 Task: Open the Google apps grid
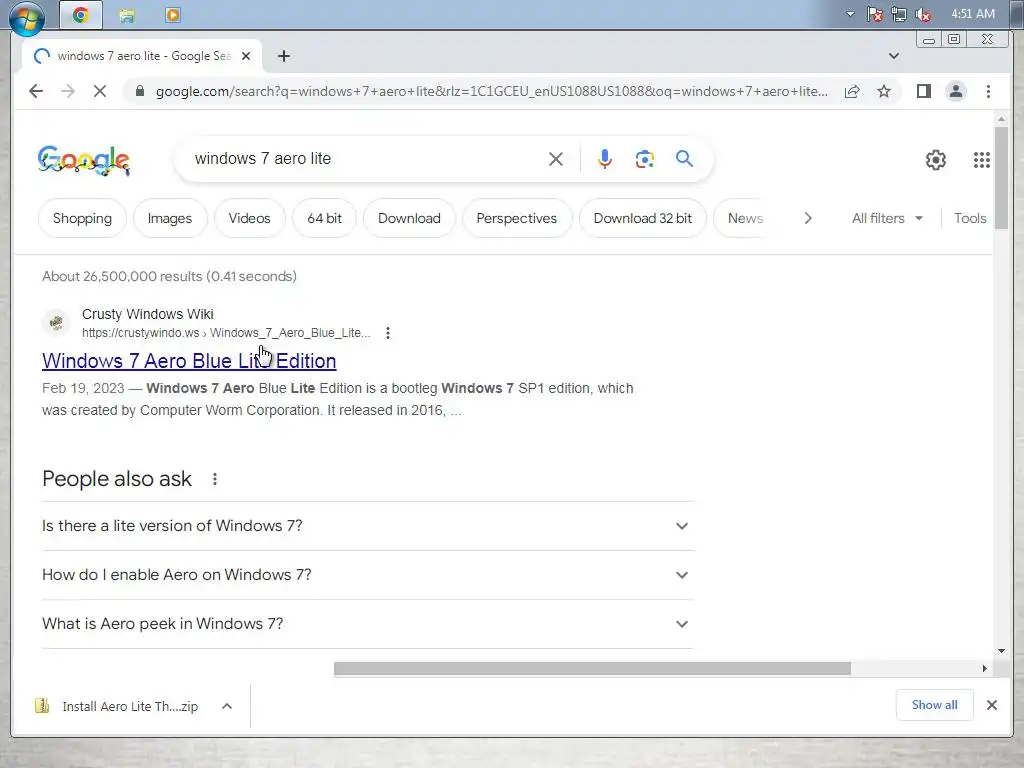click(982, 160)
